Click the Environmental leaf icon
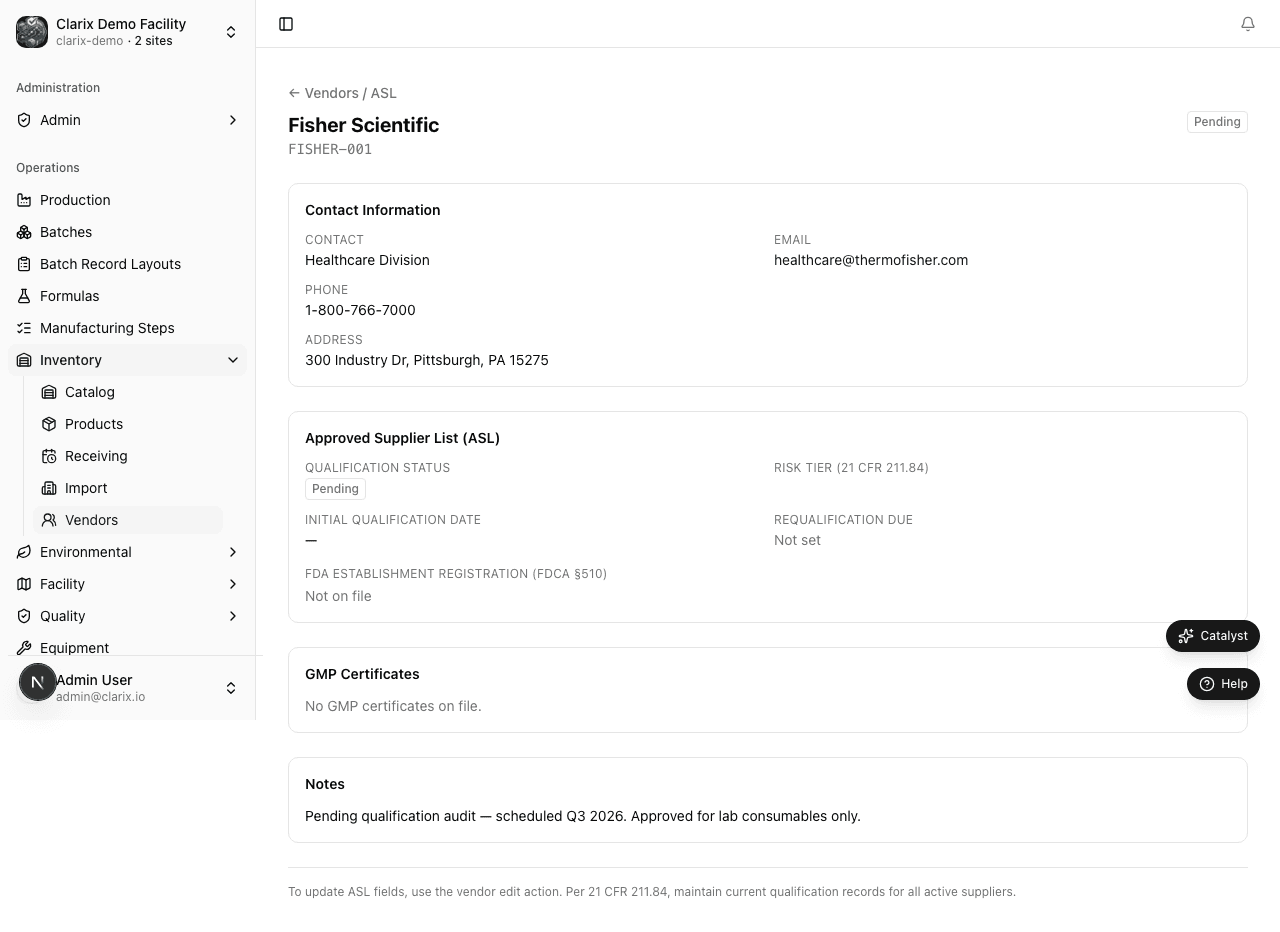This screenshot has width=1280, height=932. 24,552
